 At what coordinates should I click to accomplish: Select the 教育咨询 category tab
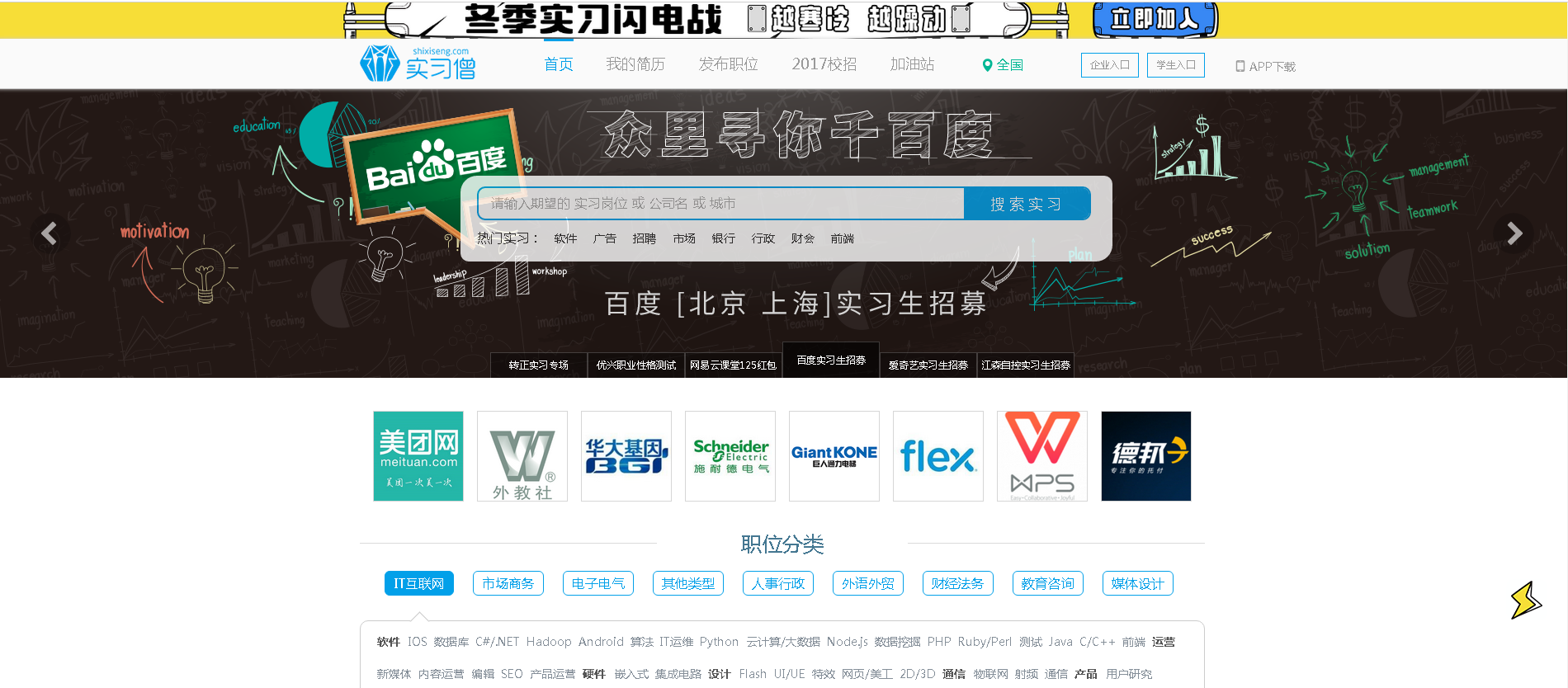coord(1048,583)
